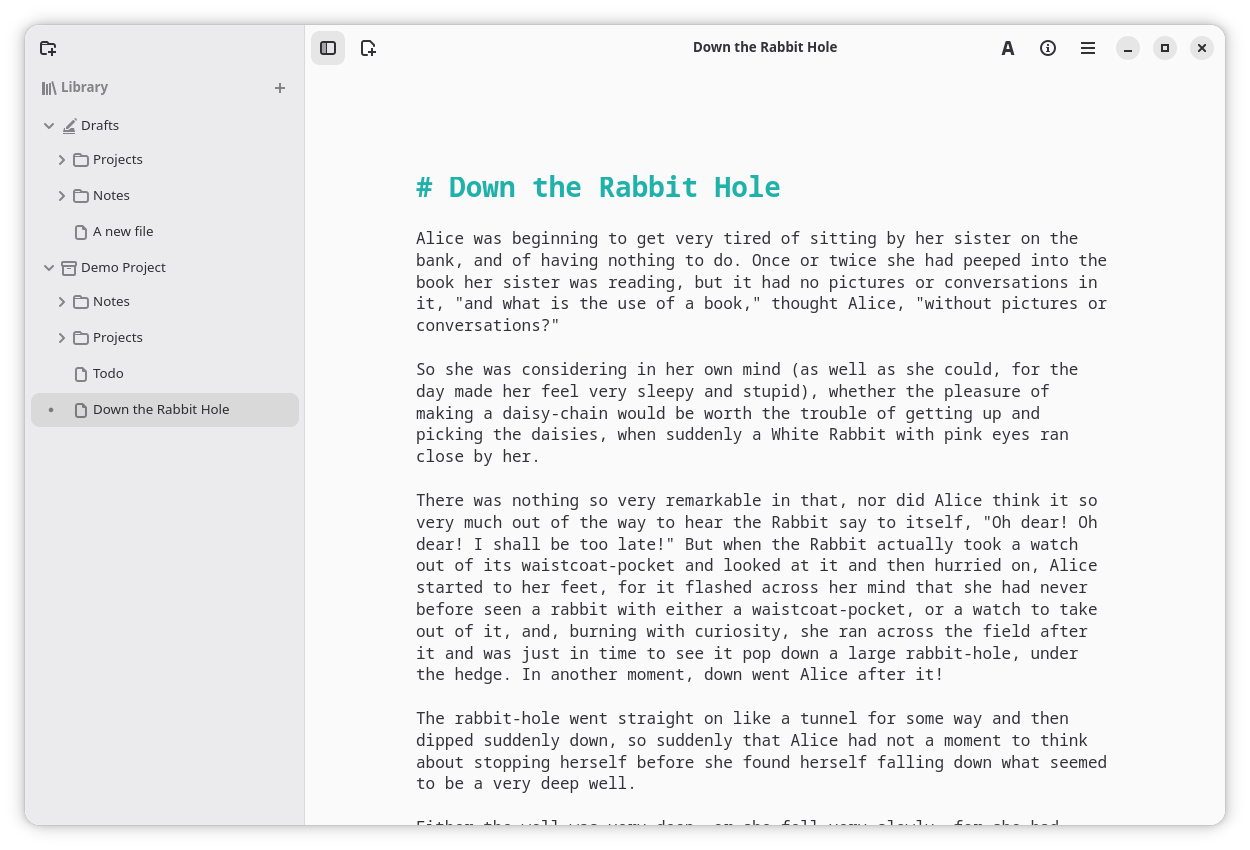Image resolution: width=1250 pixels, height=850 pixels.
Task: Select the Projects folder in Demo Project
Action: 118,337
